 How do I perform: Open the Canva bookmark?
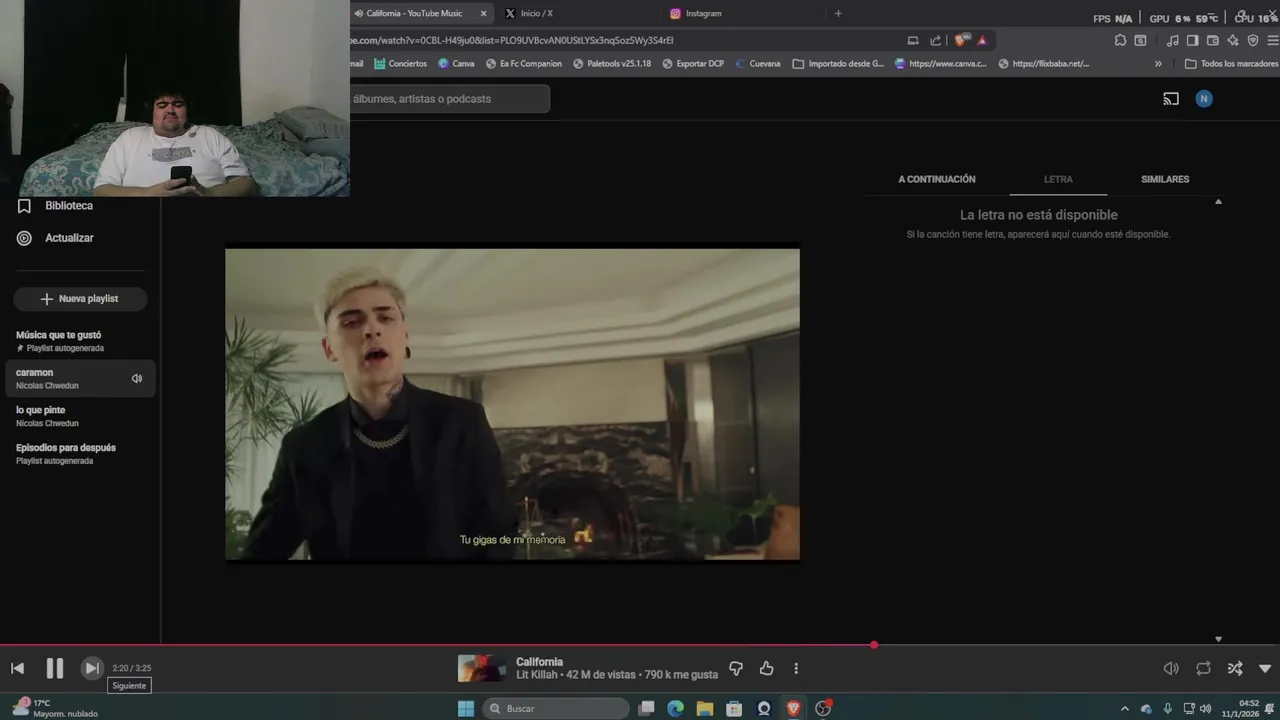coord(456,63)
